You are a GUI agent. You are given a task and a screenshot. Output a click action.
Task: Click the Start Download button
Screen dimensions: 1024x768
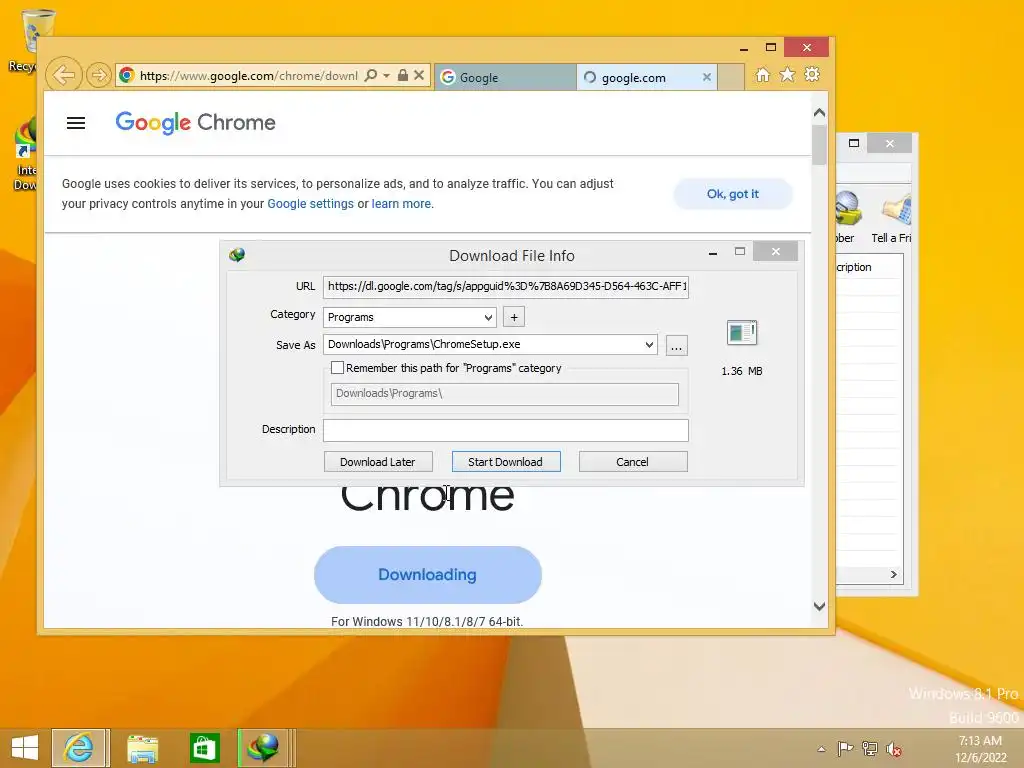tap(505, 462)
